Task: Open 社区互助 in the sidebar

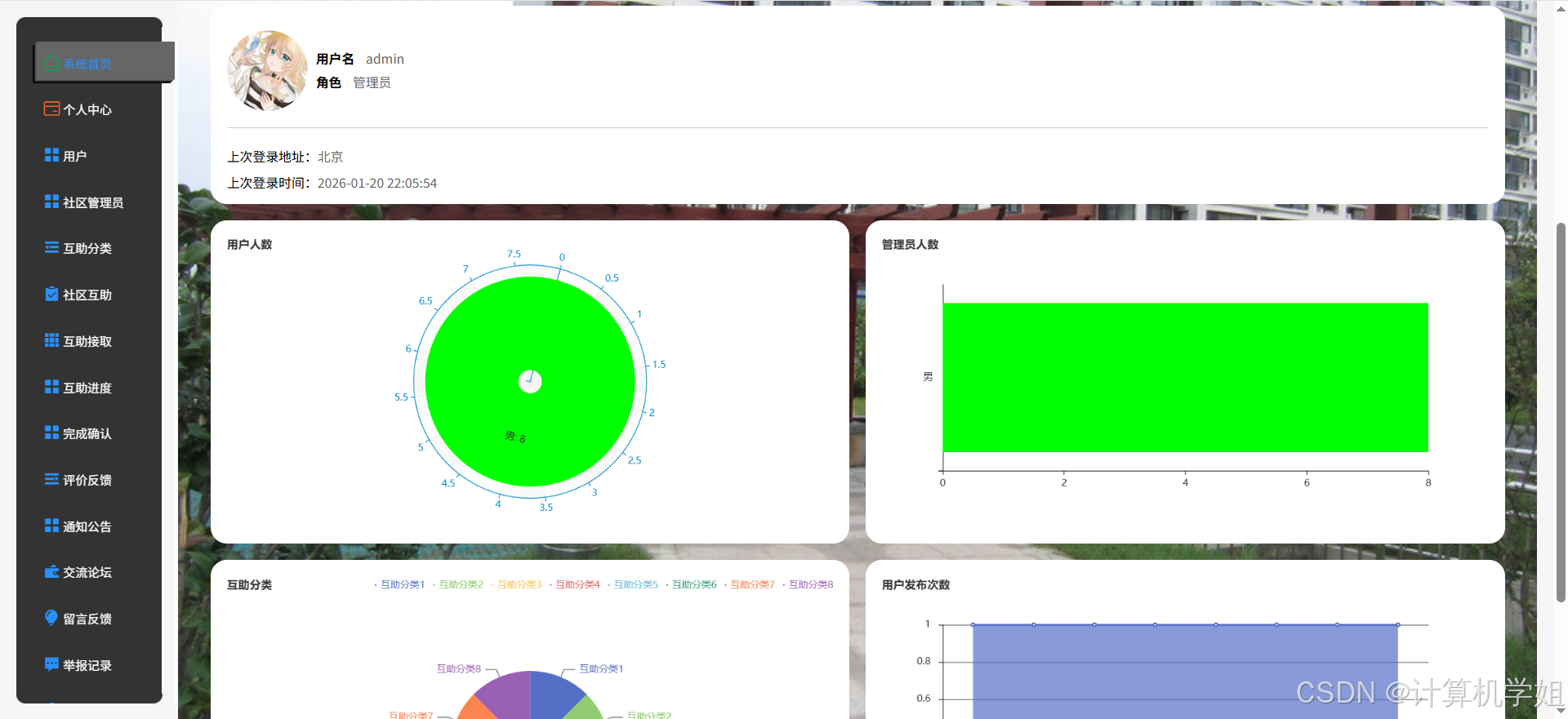Action: pyautogui.click(x=89, y=295)
